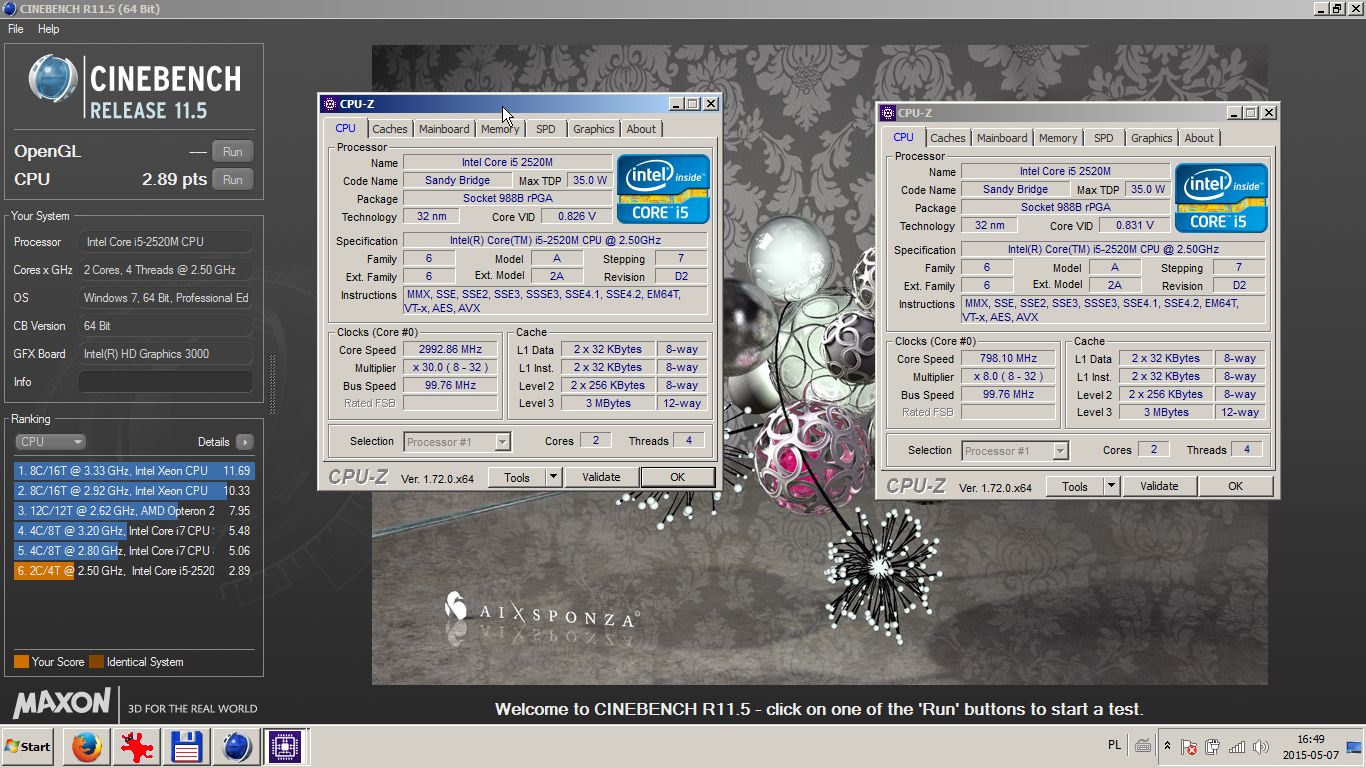Click the left CPU-Z title bar icon
The width and height of the screenshot is (1366, 768).
coord(329,104)
